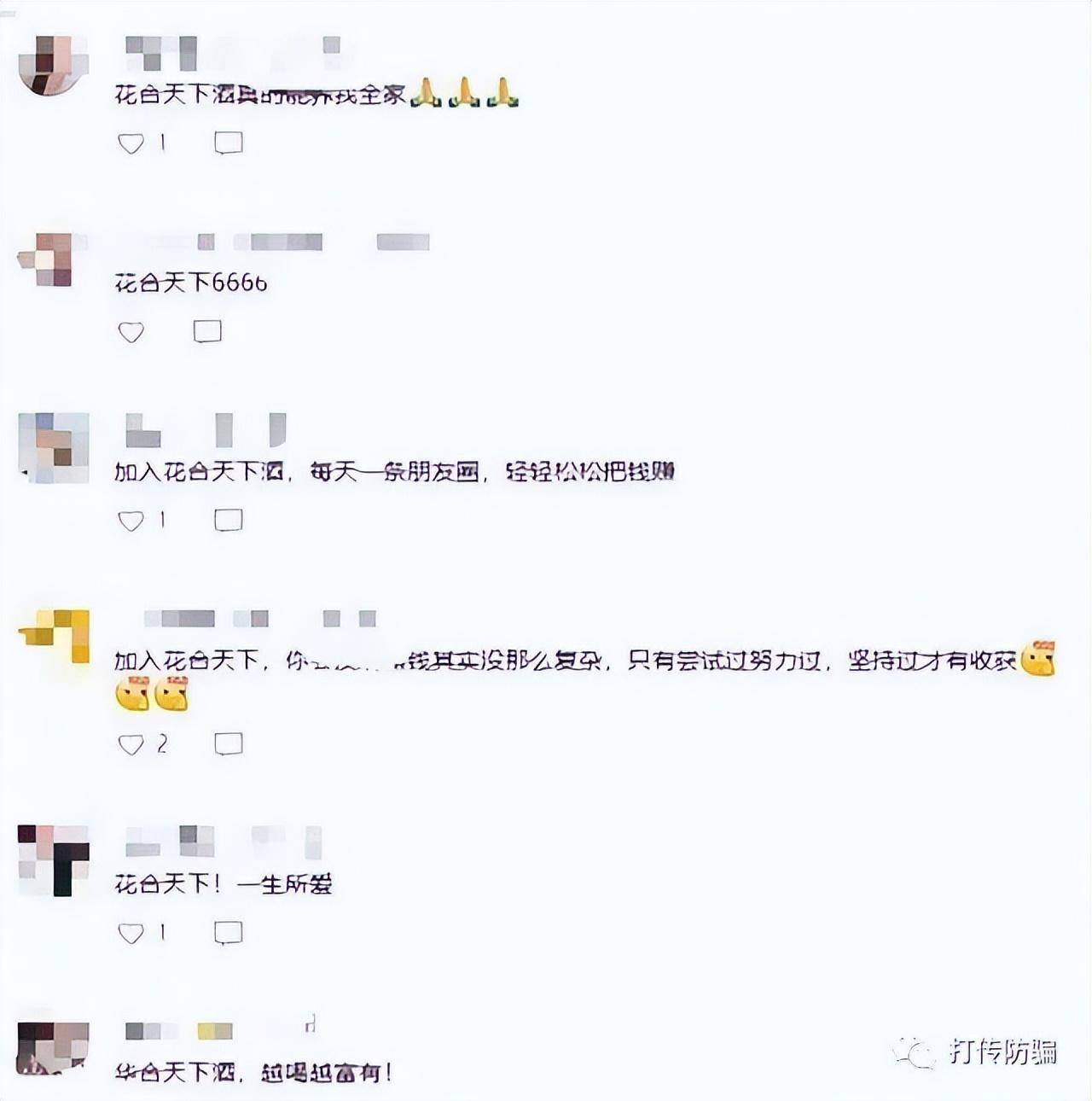Reply to the 坚持过才有收获 comment
This screenshot has width=1092, height=1101.
229,744
